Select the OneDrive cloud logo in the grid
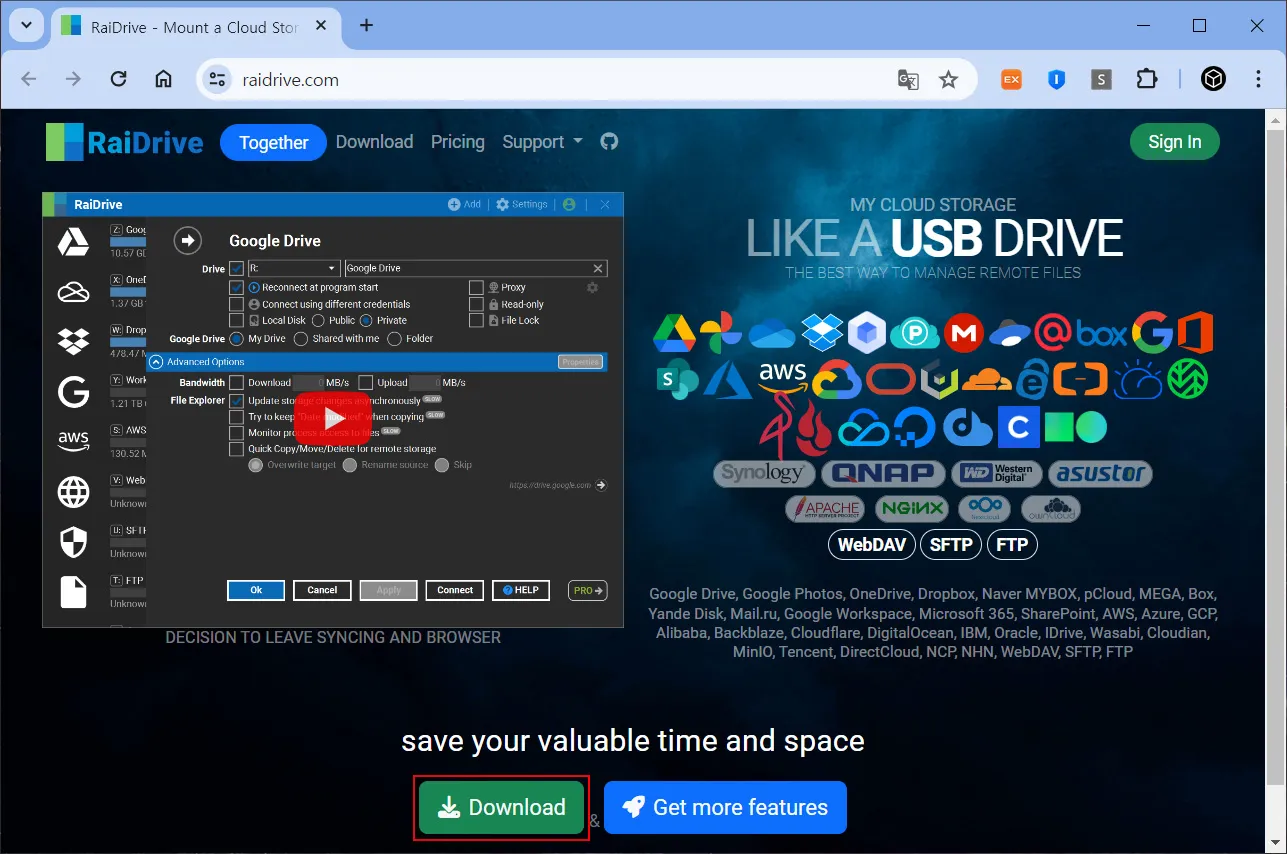 771,333
